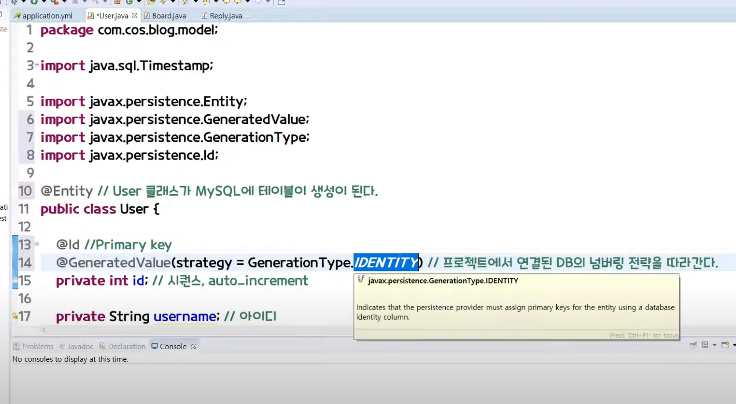Click the tooltip description about persistence provider

point(515,312)
